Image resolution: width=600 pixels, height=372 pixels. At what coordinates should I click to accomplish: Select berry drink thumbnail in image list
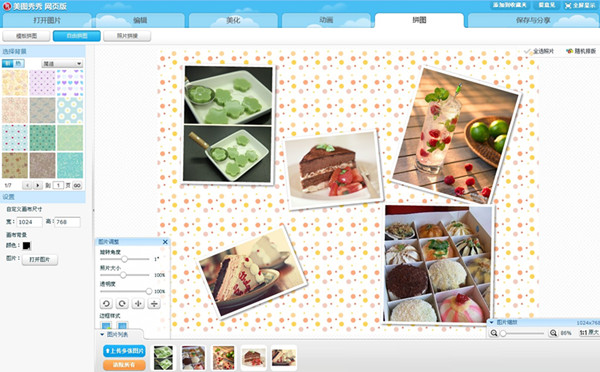coord(223,358)
